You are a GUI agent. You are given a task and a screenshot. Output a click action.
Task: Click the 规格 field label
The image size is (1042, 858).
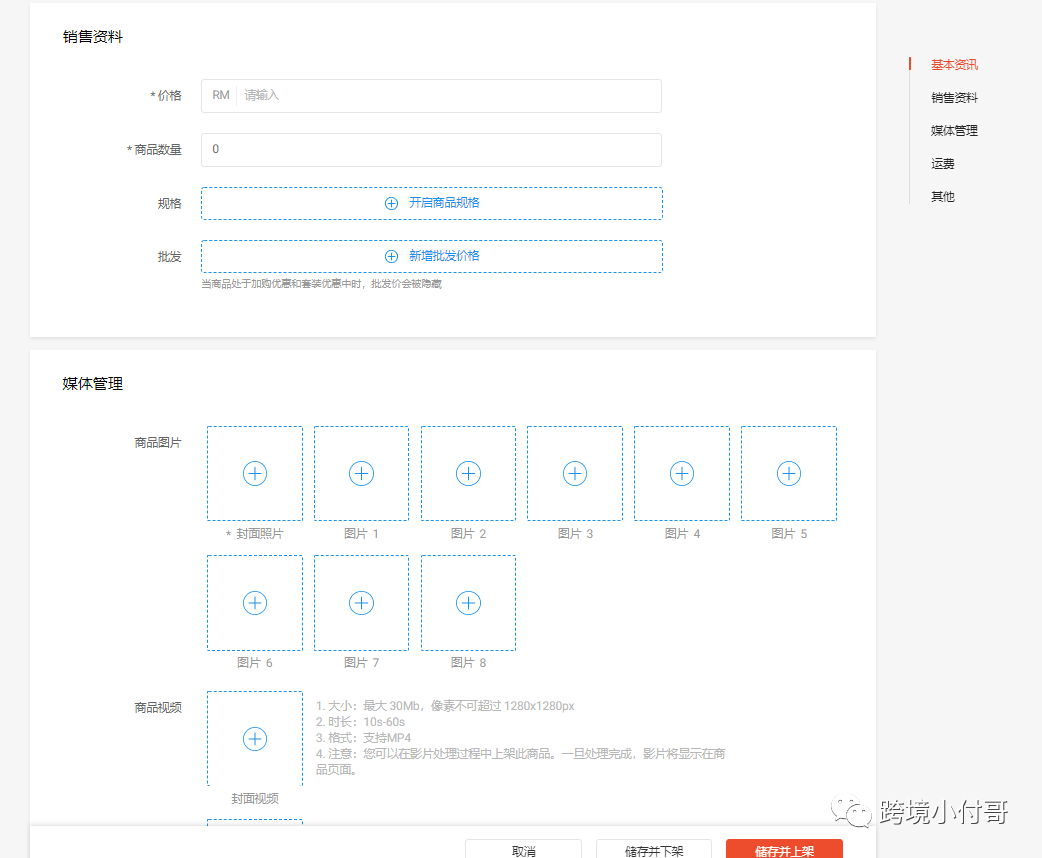[x=169, y=203]
